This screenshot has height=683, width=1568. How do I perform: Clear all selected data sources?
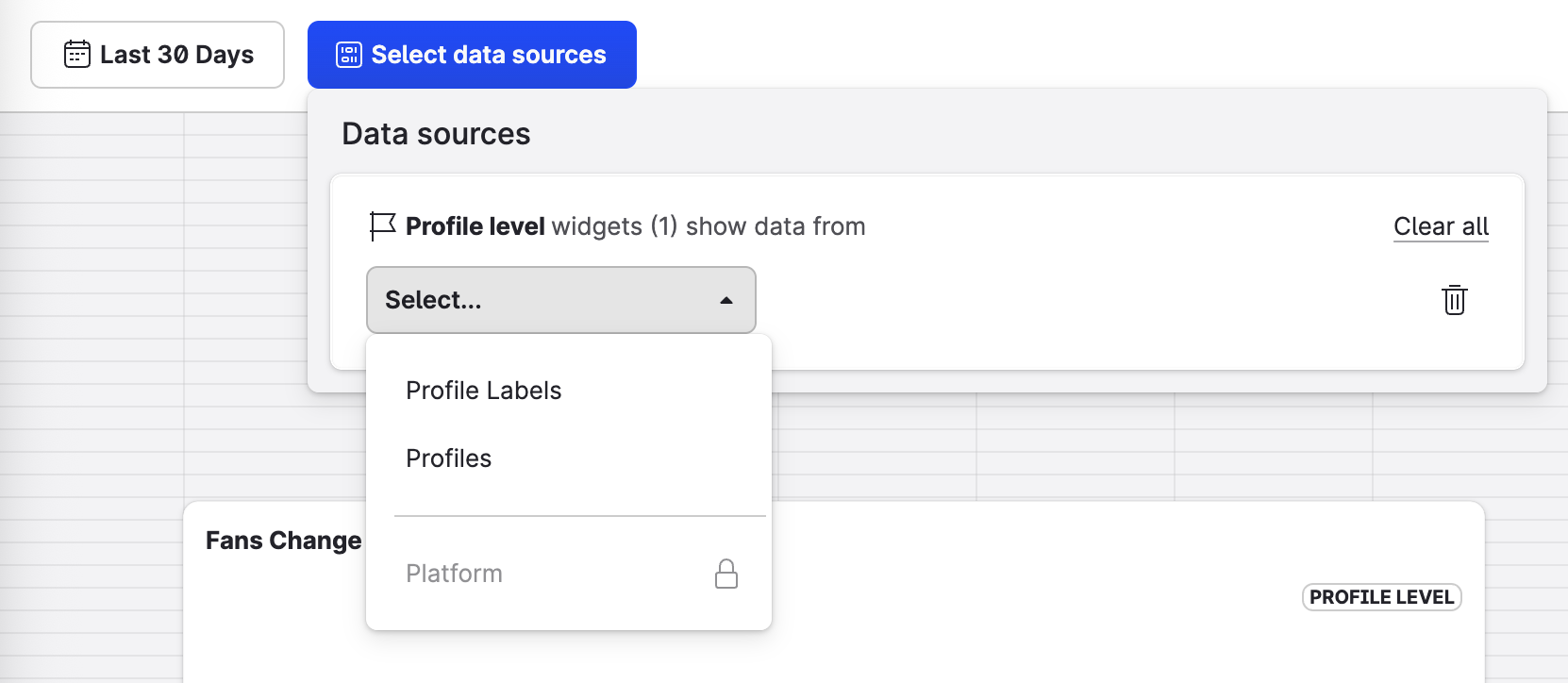click(x=1440, y=226)
